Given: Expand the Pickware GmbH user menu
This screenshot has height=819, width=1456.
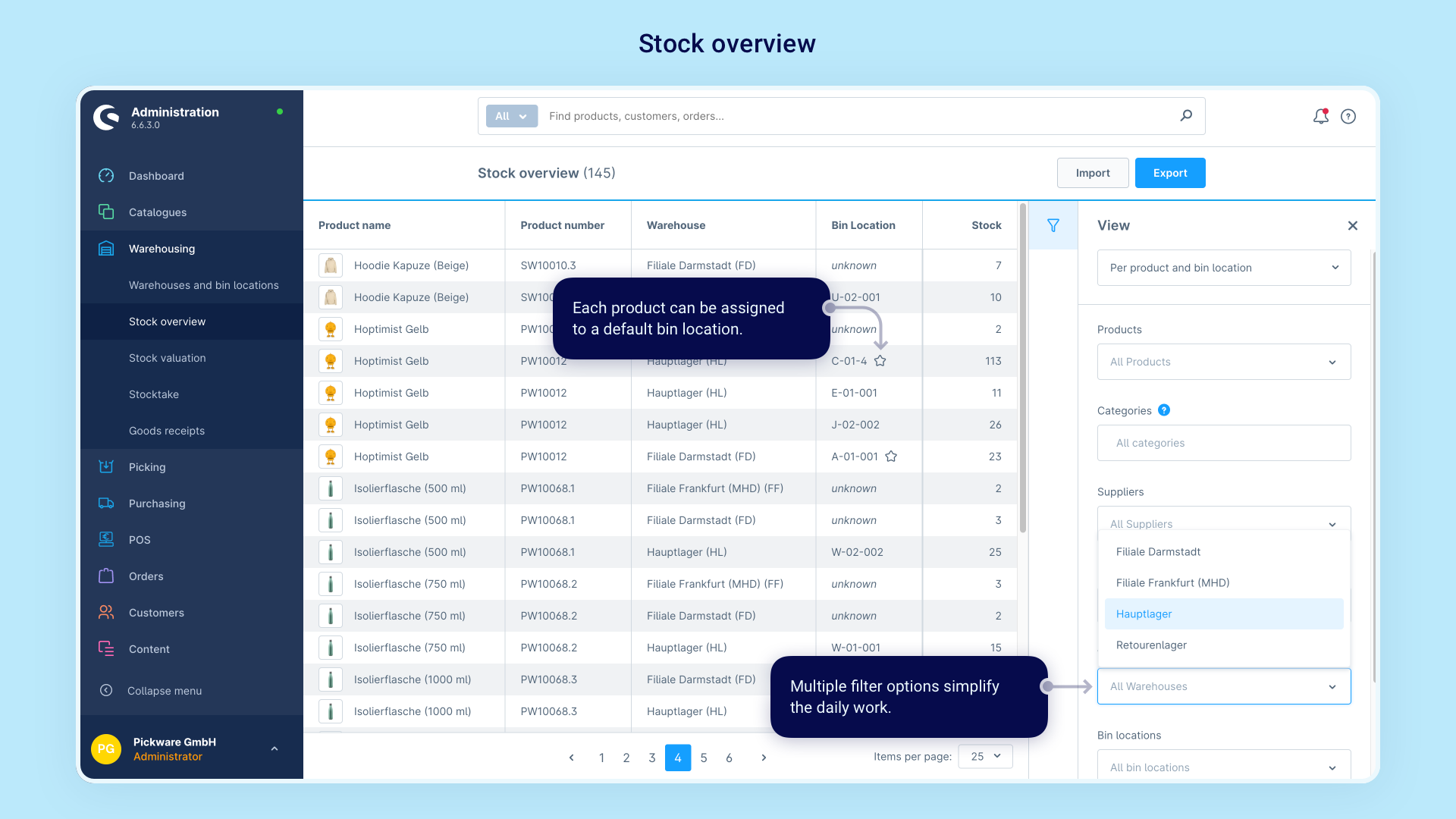Looking at the screenshot, I should (x=275, y=748).
